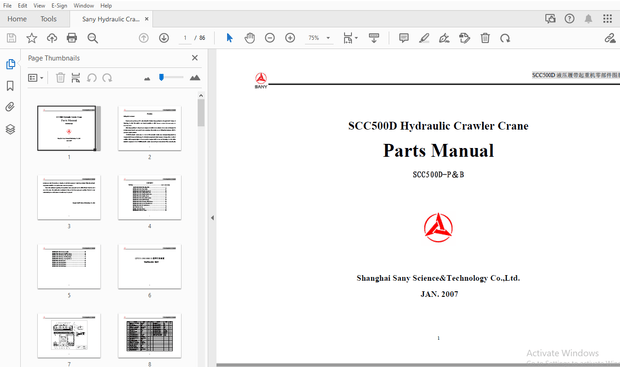This screenshot has width=620, height=367.
Task: Open the File menu
Action: (7, 6)
